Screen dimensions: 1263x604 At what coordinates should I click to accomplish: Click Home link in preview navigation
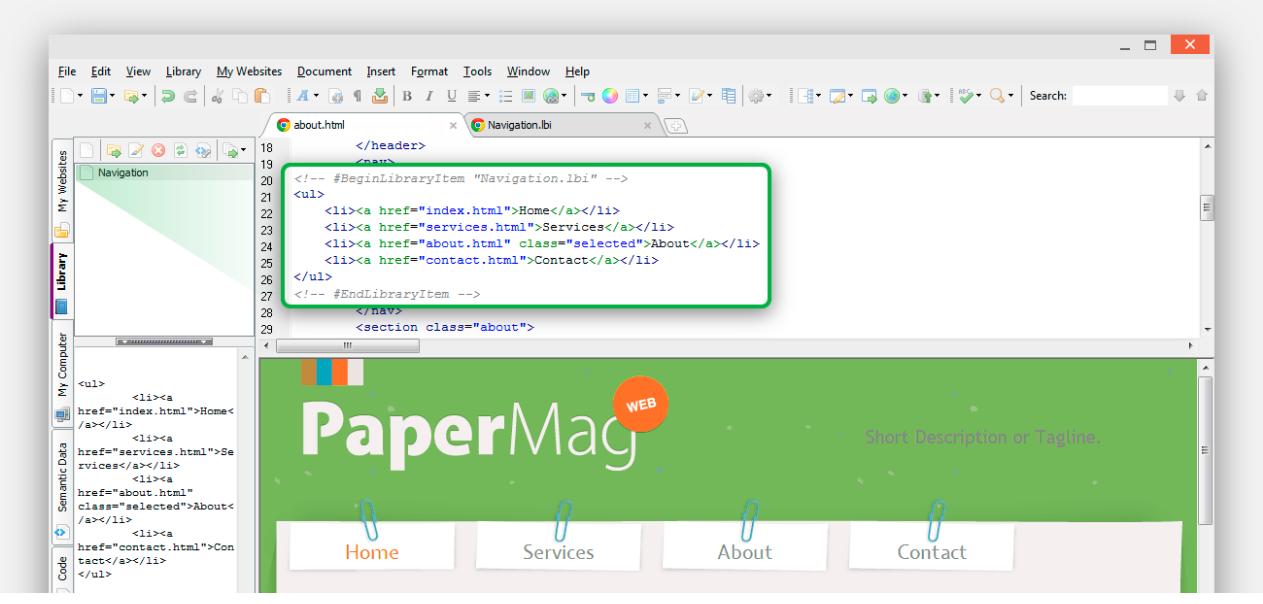[372, 552]
